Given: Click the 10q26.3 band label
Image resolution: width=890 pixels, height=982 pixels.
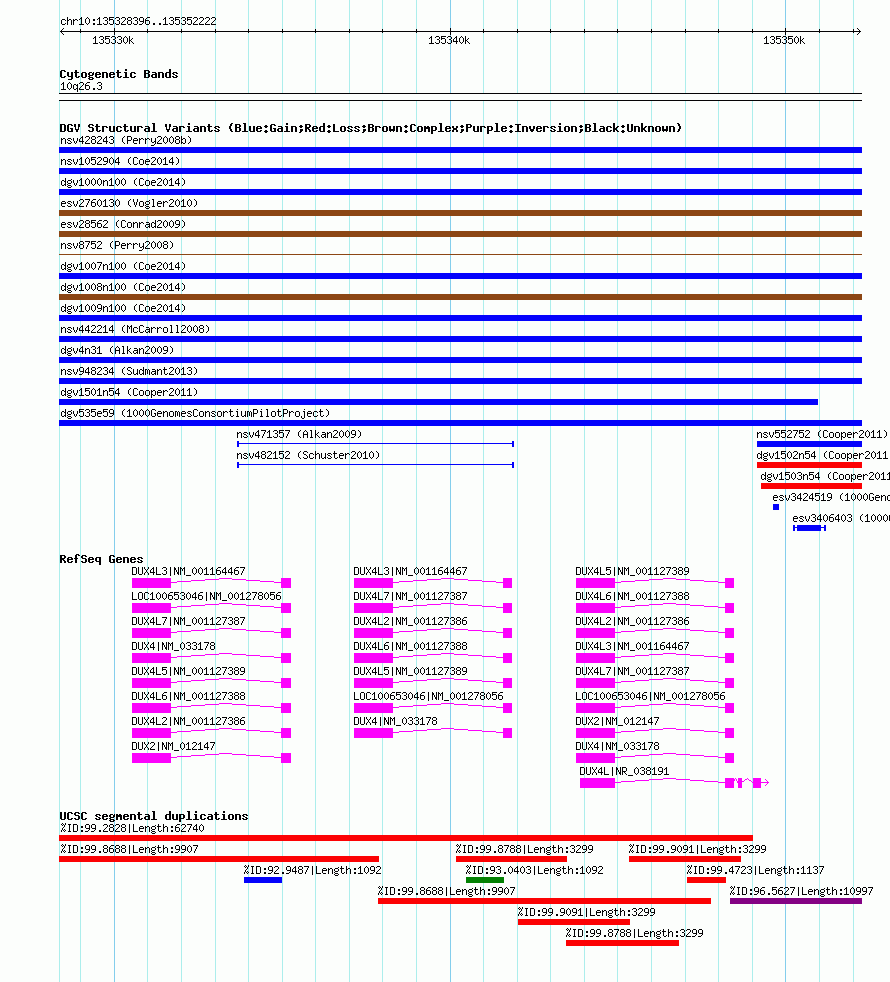Looking at the screenshot, I should [81, 86].
